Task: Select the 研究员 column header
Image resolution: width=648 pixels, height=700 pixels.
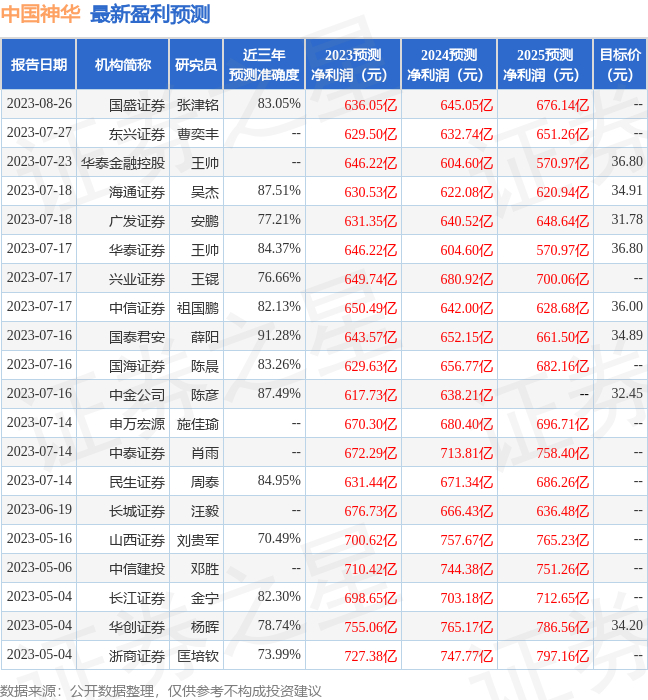Action: coord(196,64)
